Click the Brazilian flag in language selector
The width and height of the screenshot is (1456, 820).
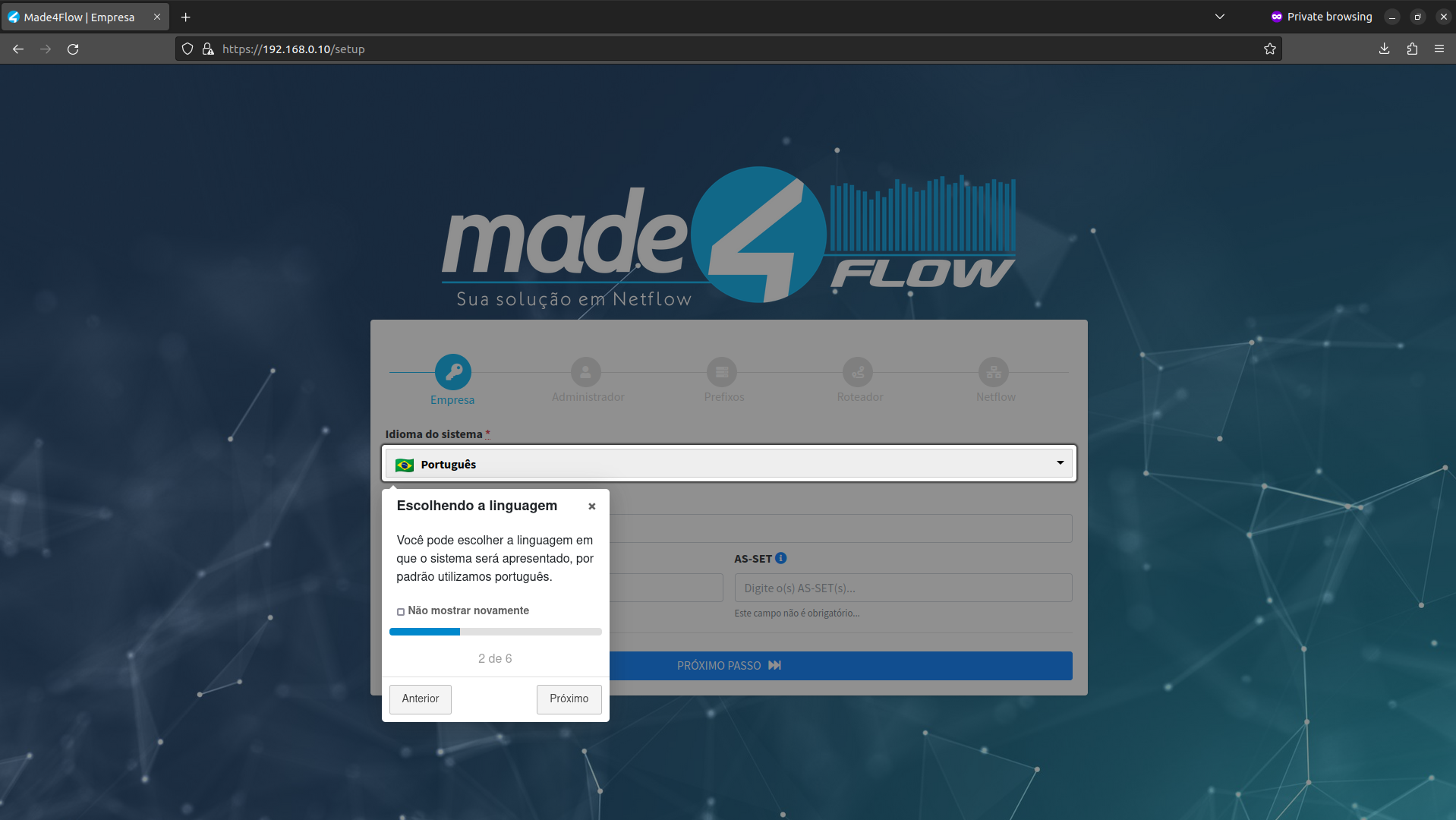405,465
